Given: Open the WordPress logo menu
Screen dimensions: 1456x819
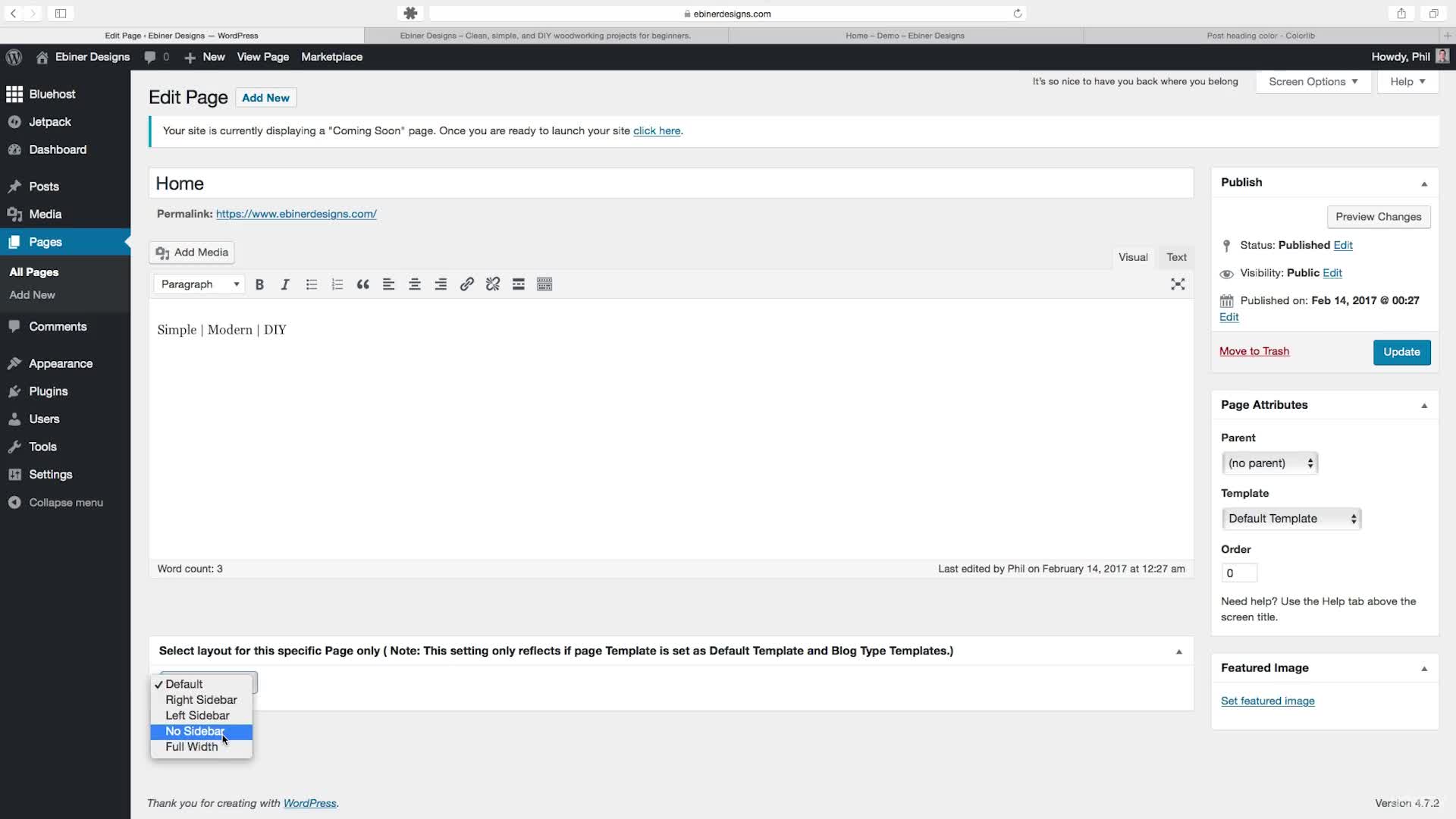Looking at the screenshot, I should tap(14, 57).
